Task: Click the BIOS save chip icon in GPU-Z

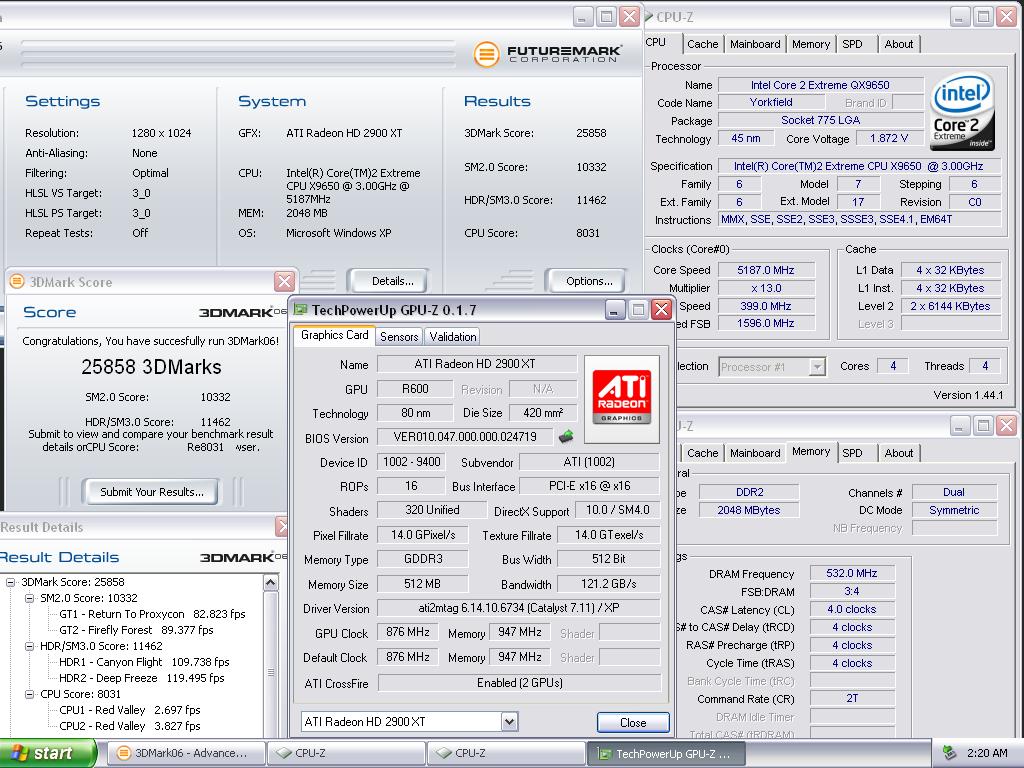Action: tap(566, 436)
